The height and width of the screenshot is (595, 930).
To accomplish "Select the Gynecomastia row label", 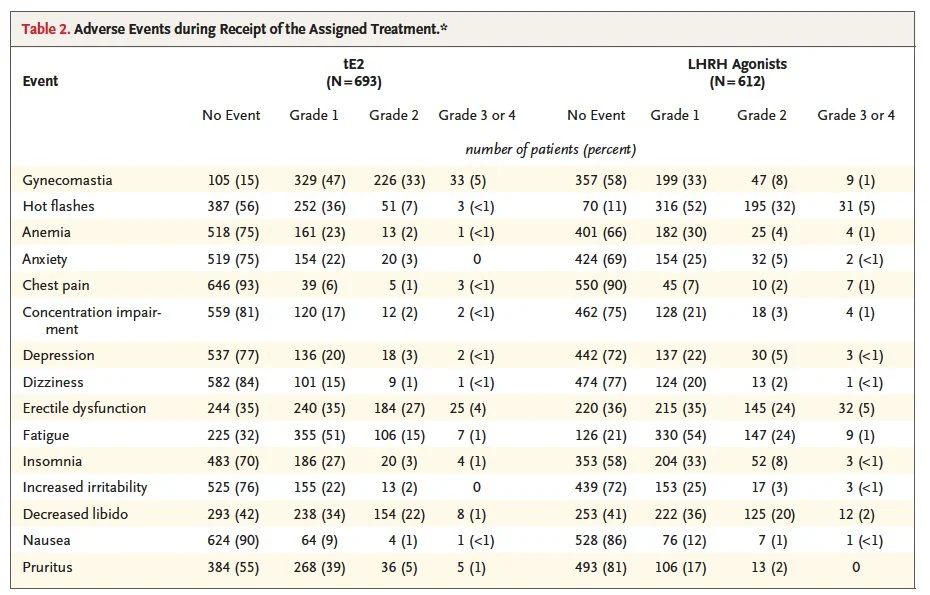I will pyautogui.click(x=67, y=180).
